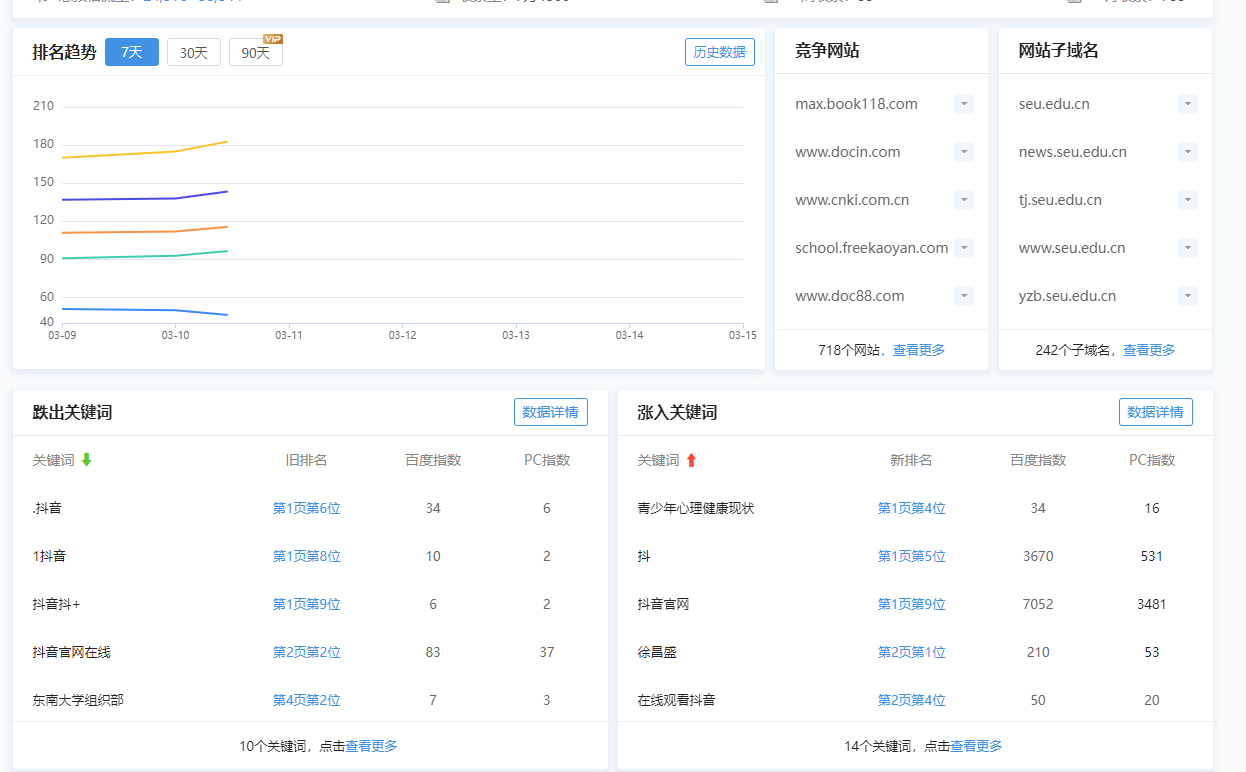Click 新排名 column header
Screen dimensions: 1246x772
click(911, 460)
